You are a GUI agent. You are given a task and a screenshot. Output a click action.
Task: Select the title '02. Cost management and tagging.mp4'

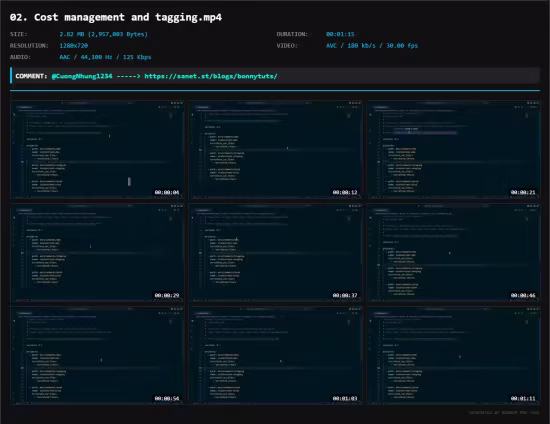pyautogui.click(x=116, y=17)
